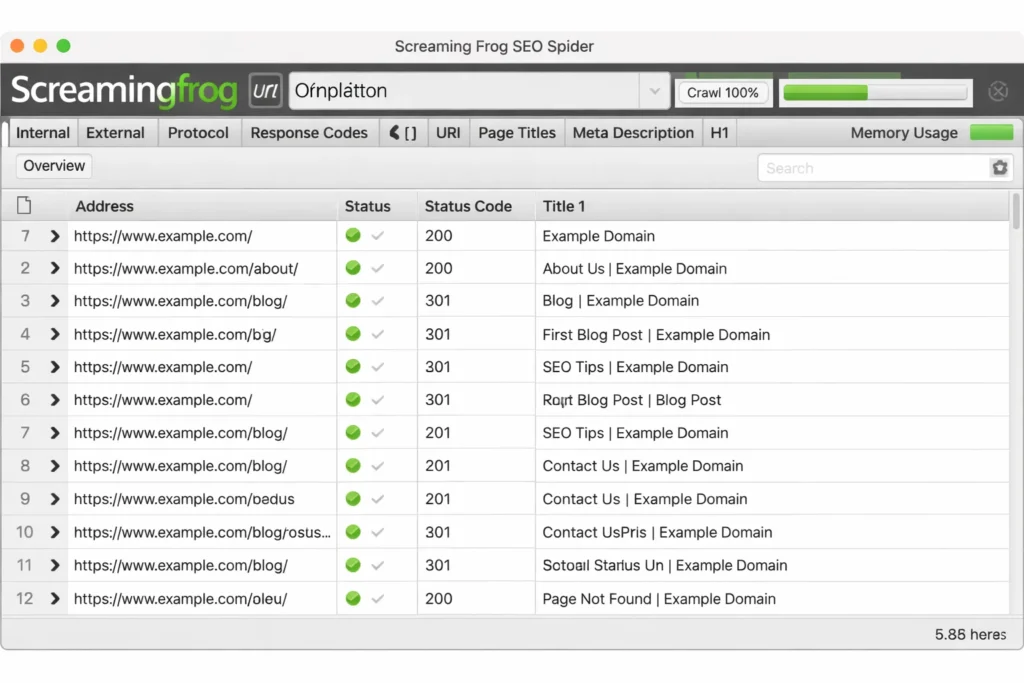
Task: Open the Page Titles tab
Action: coord(516,132)
